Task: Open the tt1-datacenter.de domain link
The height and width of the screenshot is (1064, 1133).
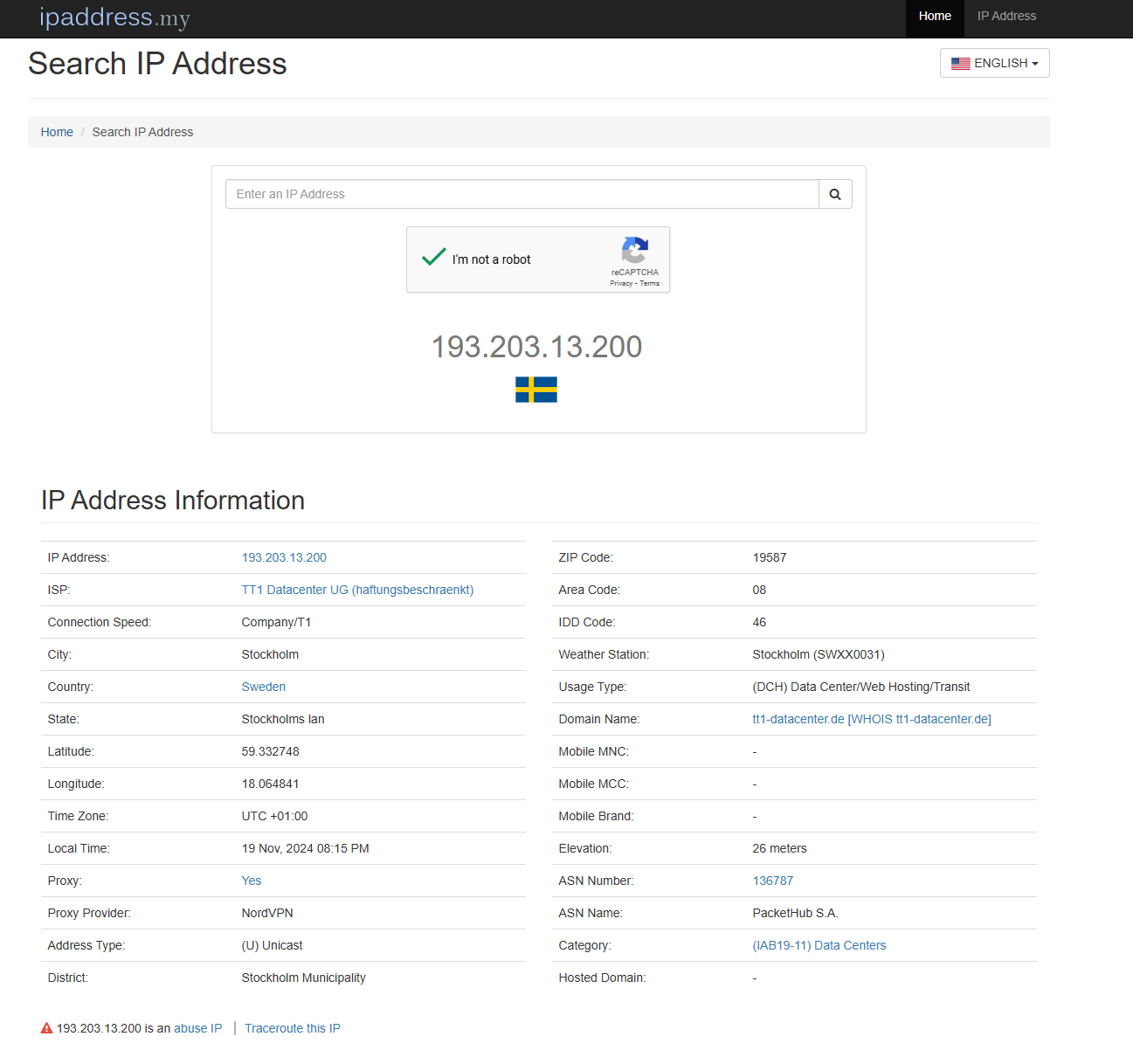Action: click(798, 719)
